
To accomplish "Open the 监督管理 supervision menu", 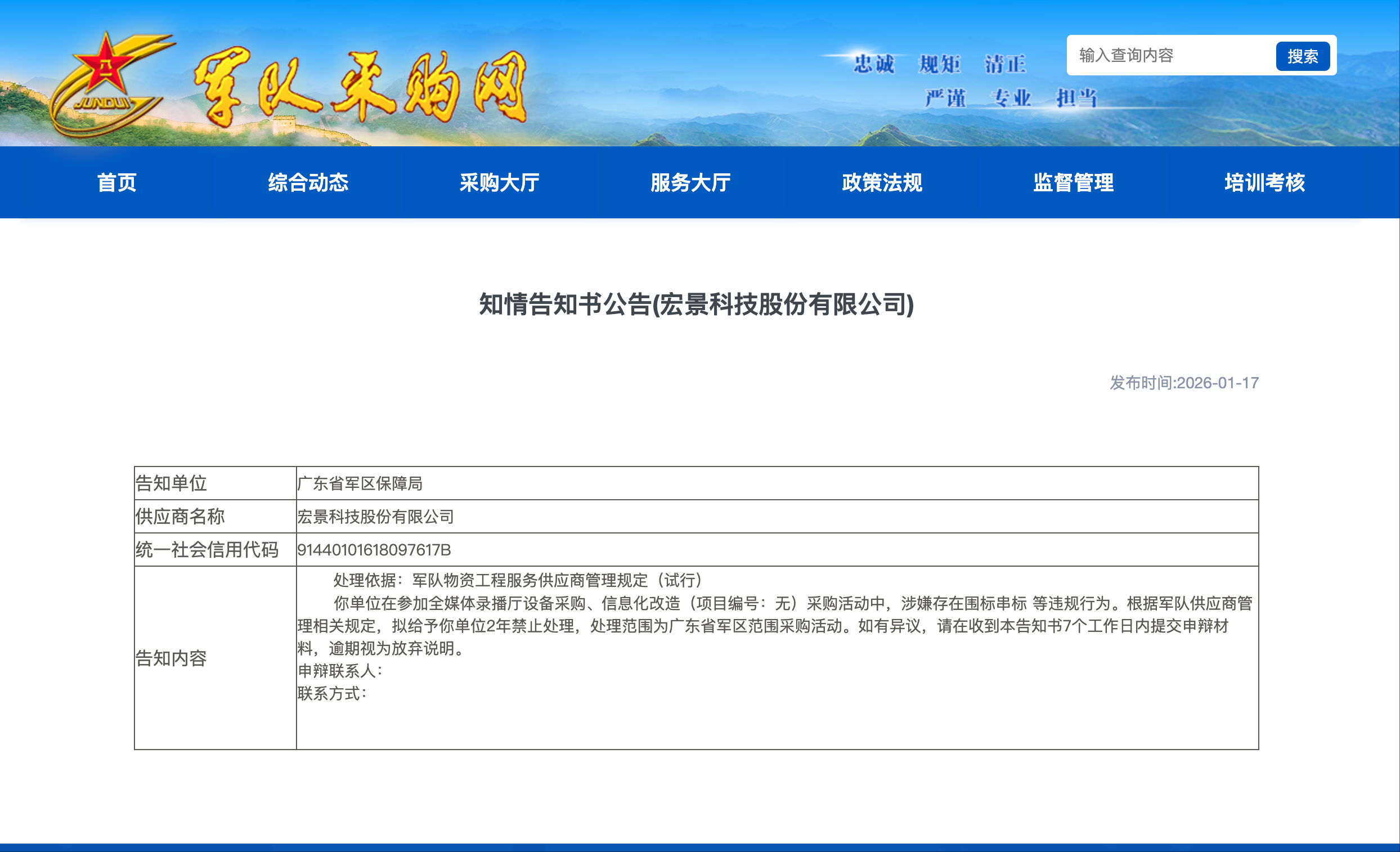I will (1073, 183).
